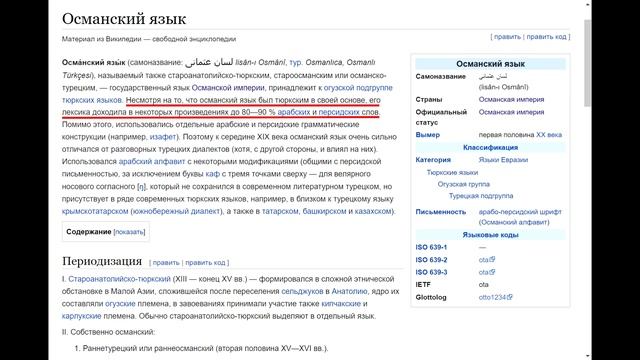The height and width of the screenshot is (360, 640).
Task: Click the external link icon next to ISO 639-3 ota
Action: coord(492,271)
